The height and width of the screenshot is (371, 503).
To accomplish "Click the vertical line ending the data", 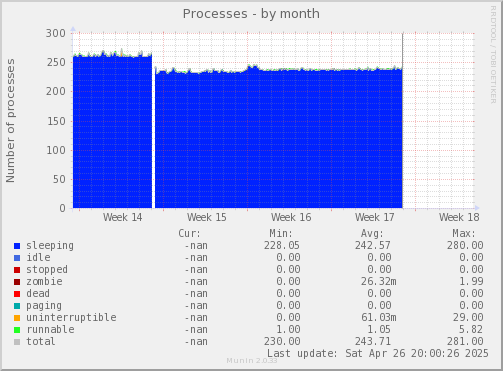I will (x=403, y=121).
